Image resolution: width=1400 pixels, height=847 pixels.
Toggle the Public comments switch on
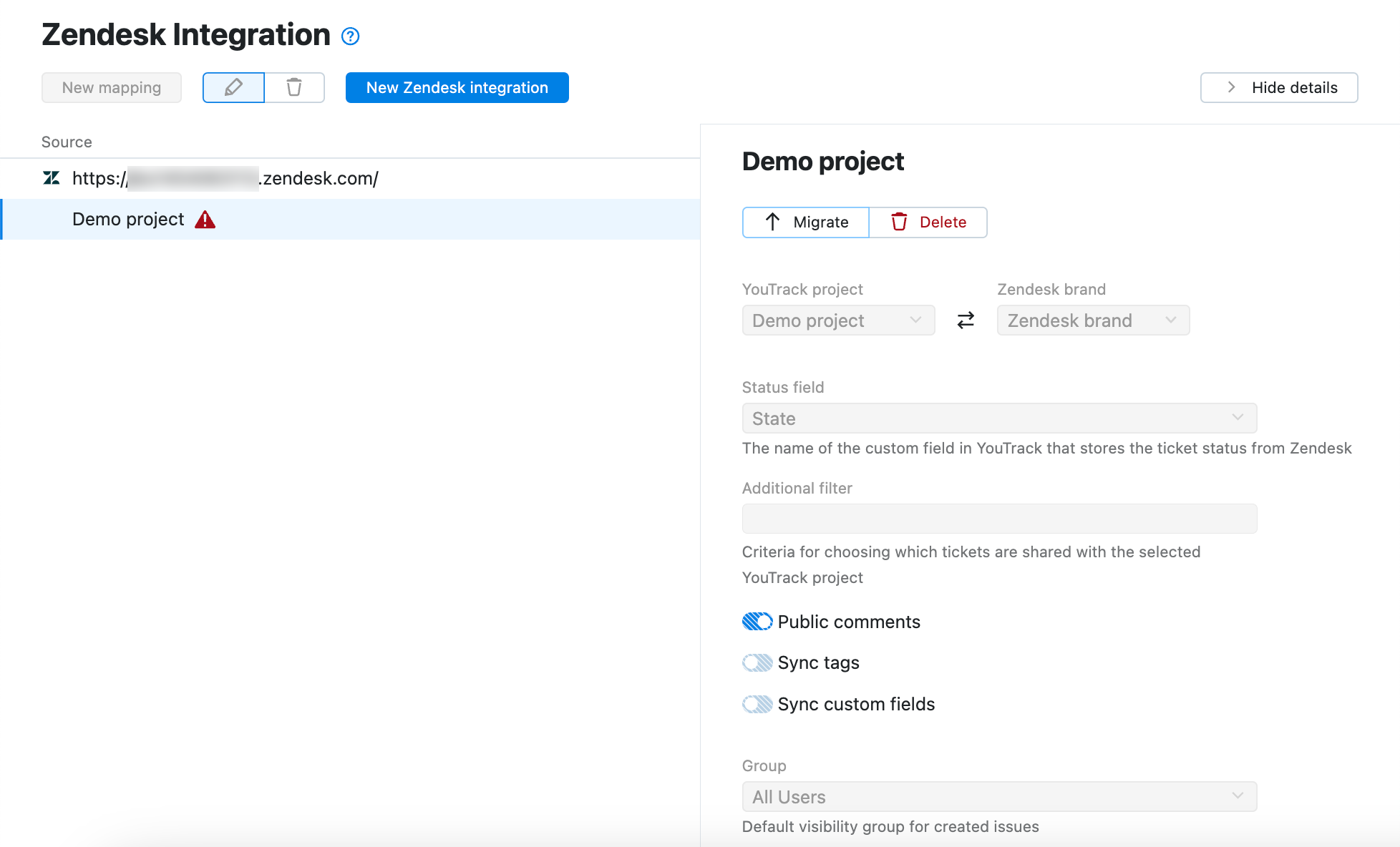click(x=756, y=621)
